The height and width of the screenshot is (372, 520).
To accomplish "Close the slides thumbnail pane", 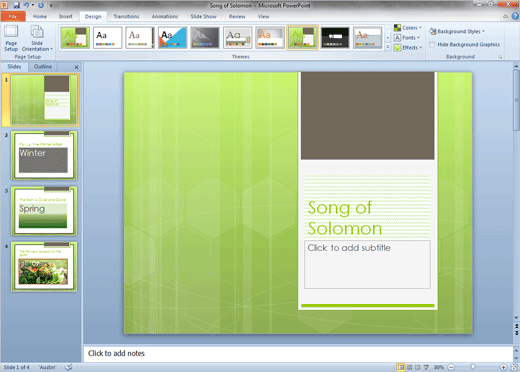I will 76,67.
